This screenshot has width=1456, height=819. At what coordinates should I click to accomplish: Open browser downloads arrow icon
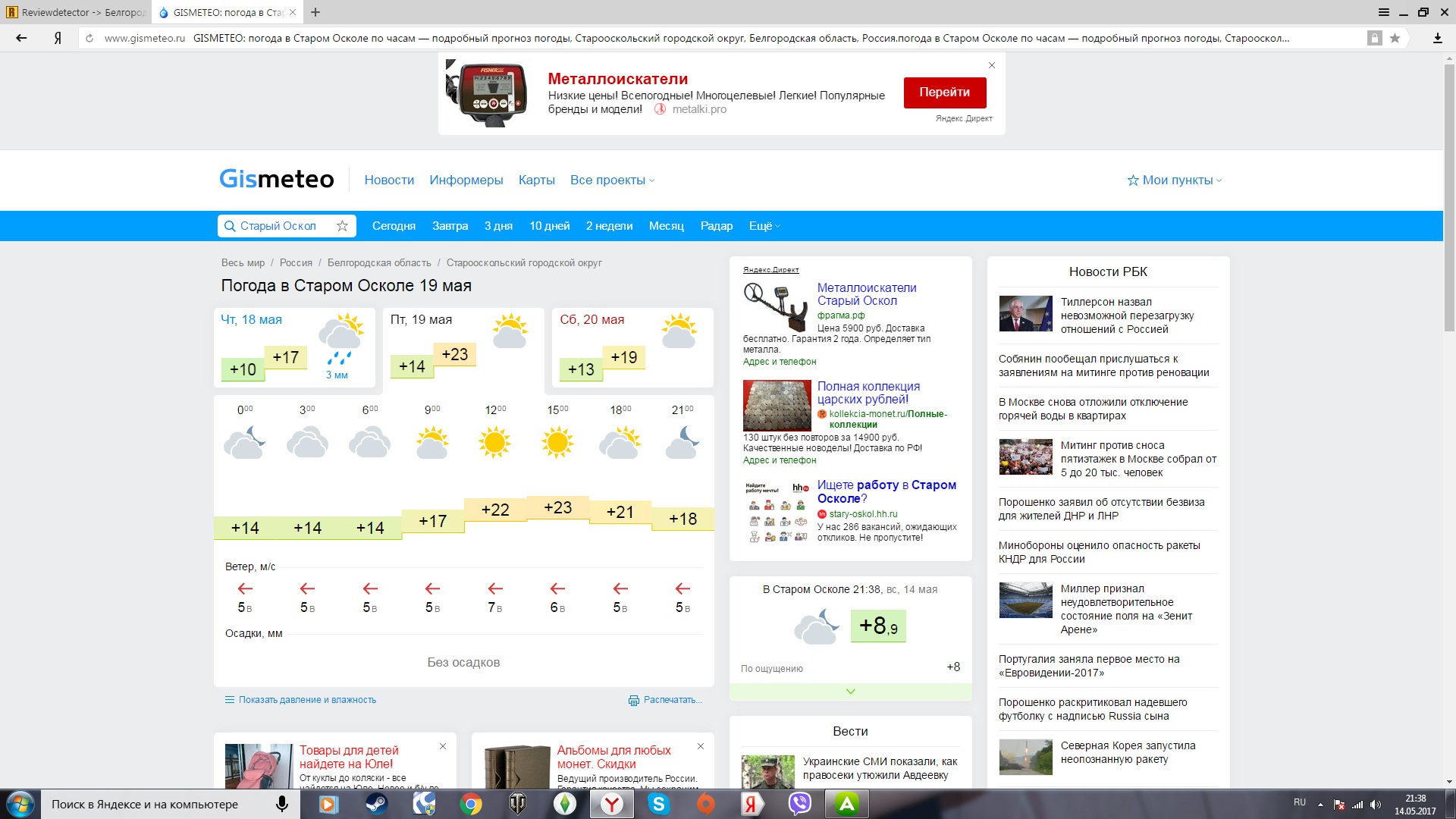coord(1437,38)
